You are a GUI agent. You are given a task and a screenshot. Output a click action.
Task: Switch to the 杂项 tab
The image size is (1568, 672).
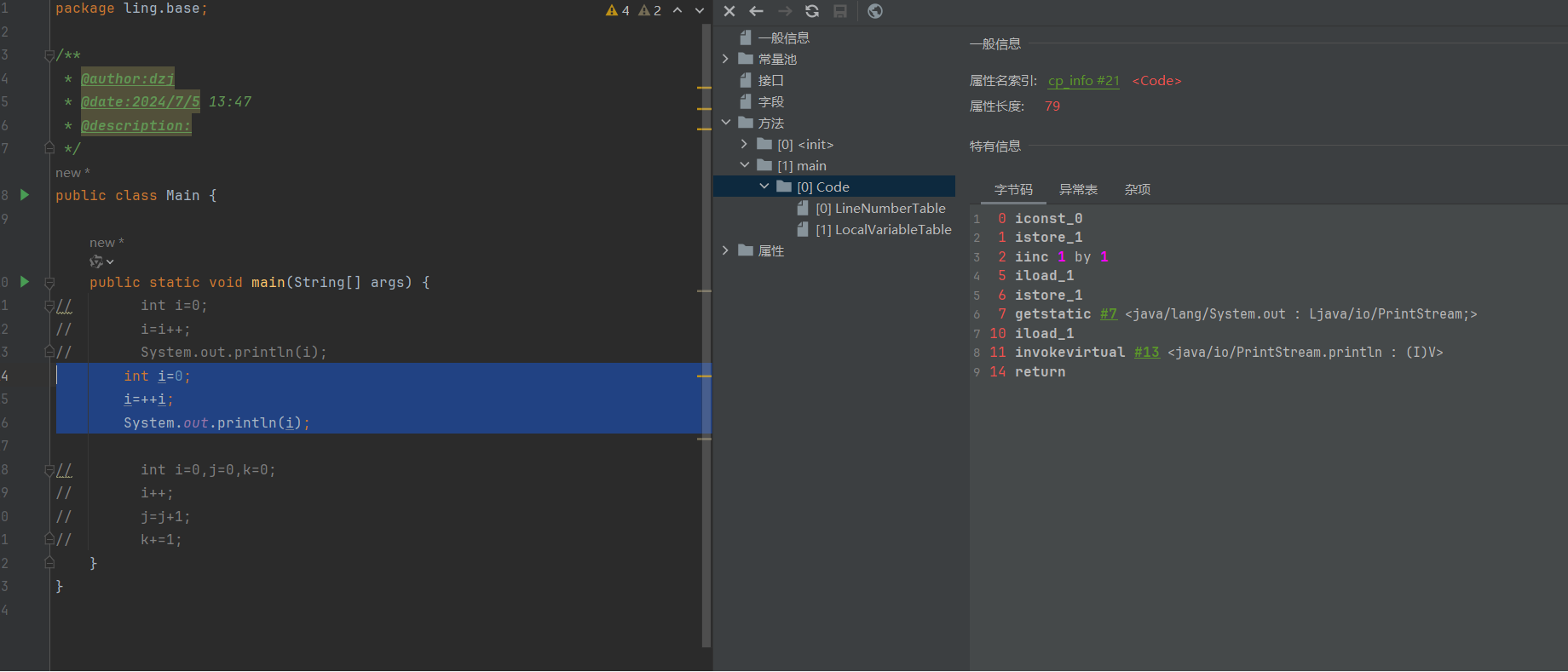[x=1138, y=189]
